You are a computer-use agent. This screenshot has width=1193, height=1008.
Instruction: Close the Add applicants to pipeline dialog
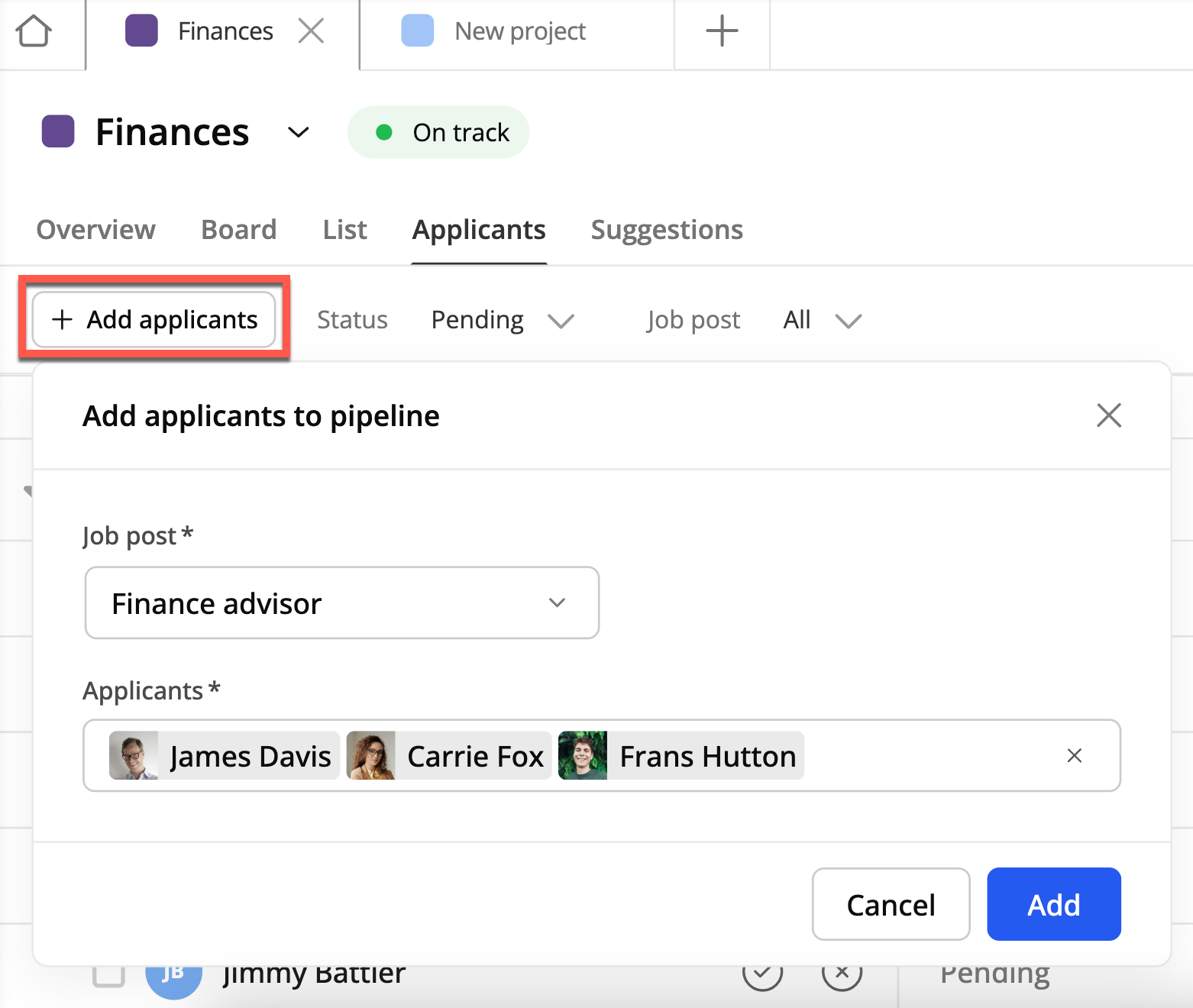pos(1108,415)
